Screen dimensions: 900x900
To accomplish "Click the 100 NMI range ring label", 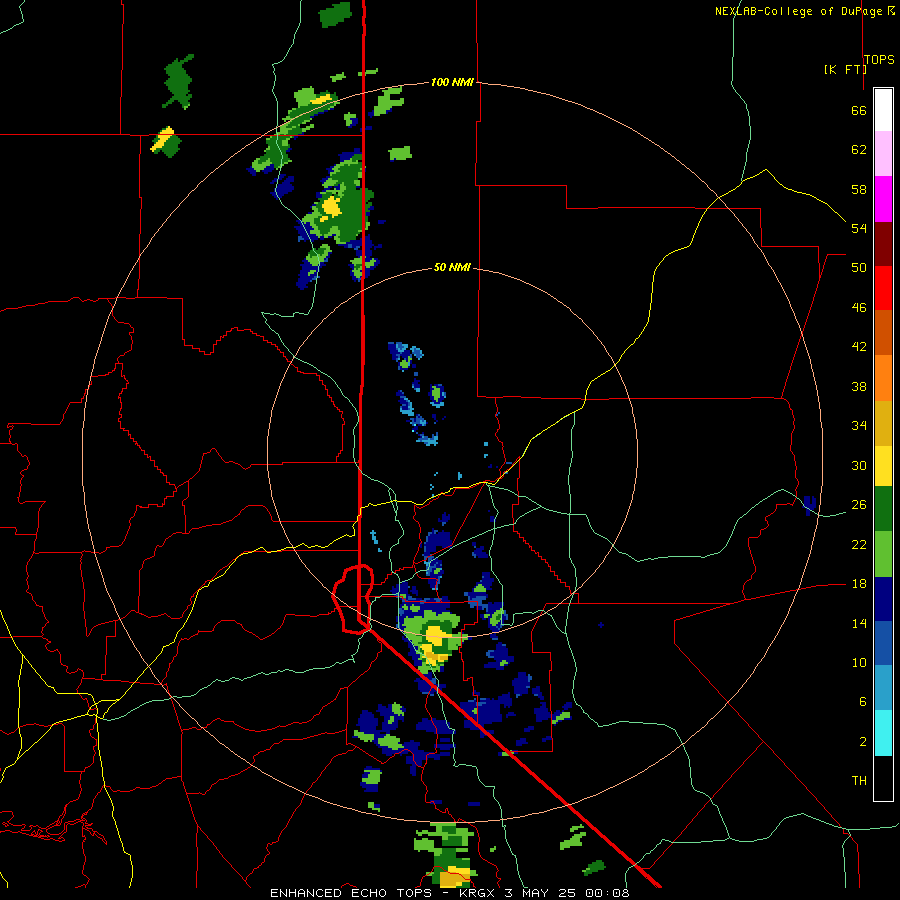I will pyautogui.click(x=452, y=82).
